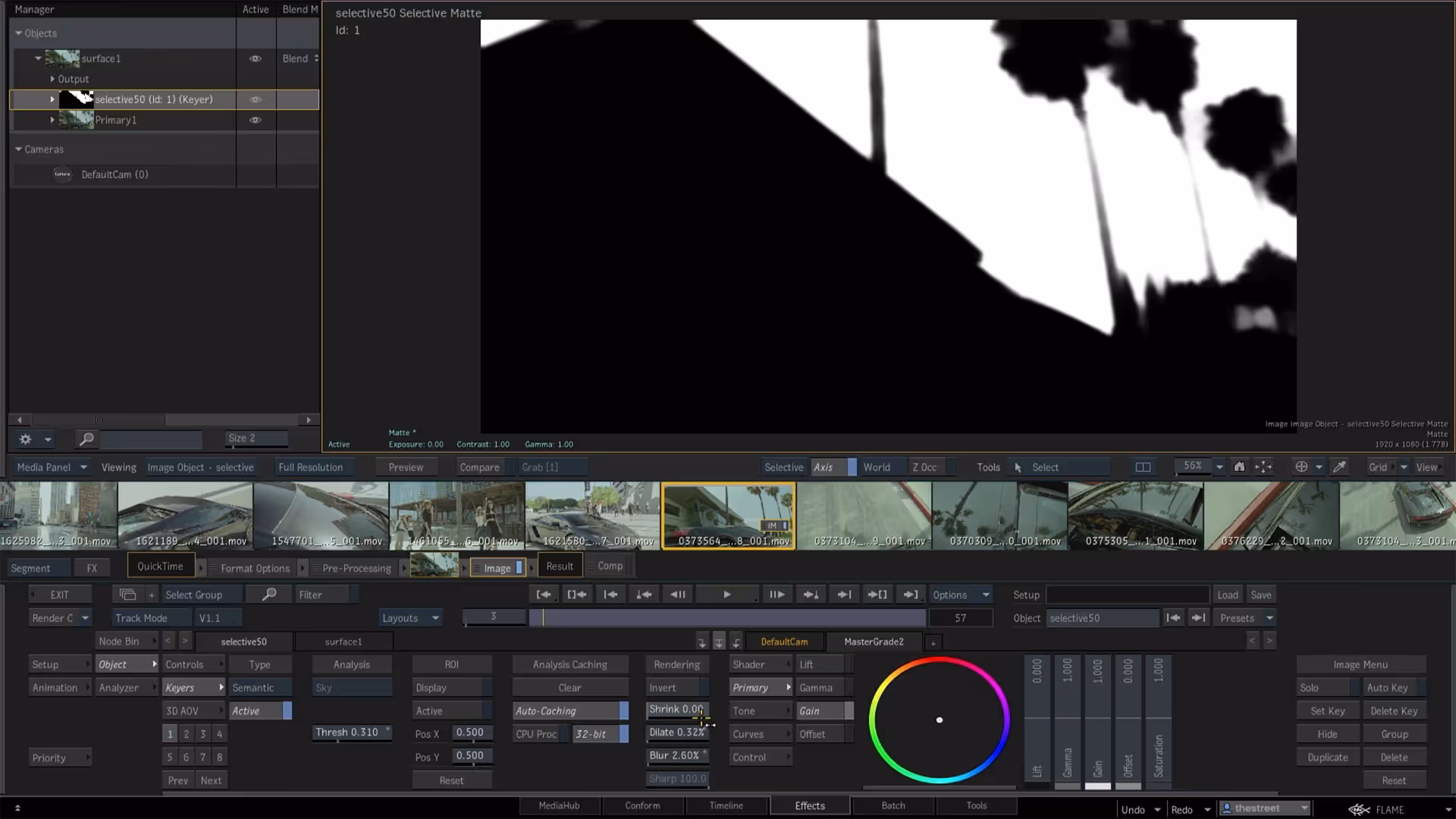The height and width of the screenshot is (819, 1456).
Task: Go to the first frame of the clip
Action: pos(543,595)
